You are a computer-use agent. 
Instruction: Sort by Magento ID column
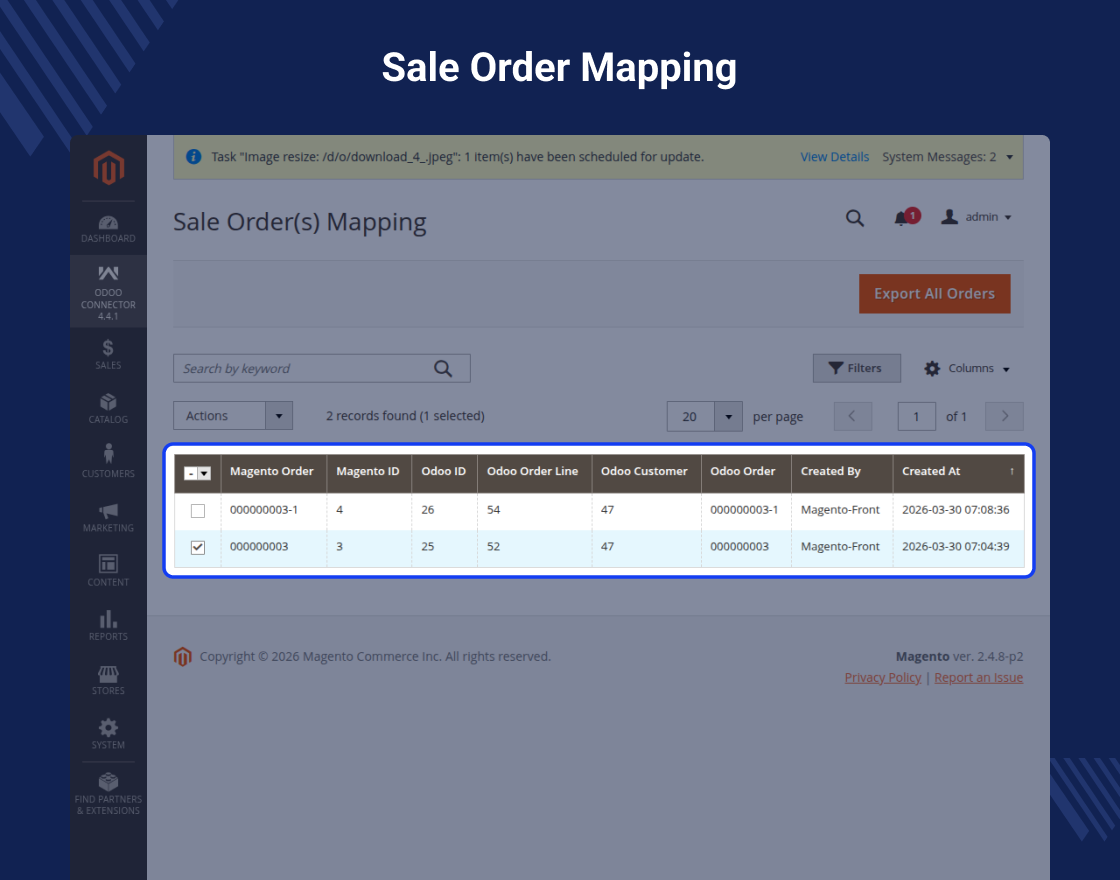point(369,473)
